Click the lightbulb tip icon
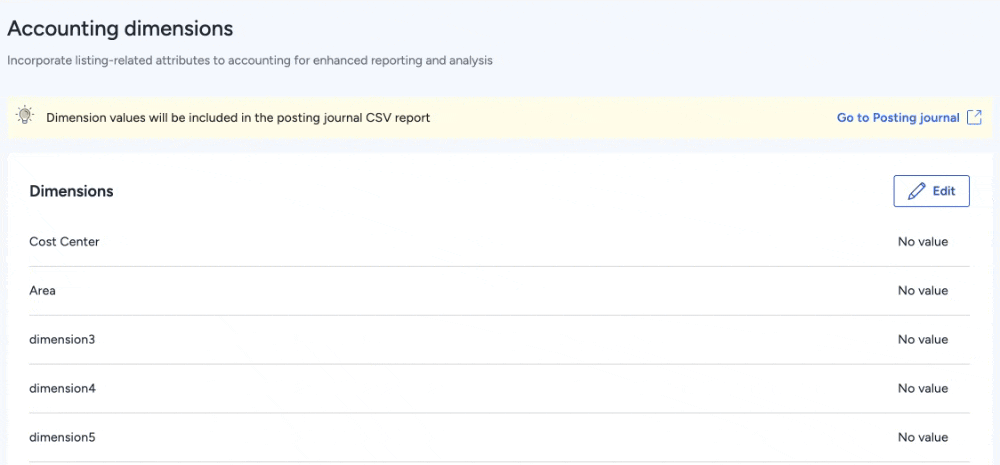 click(x=26, y=117)
